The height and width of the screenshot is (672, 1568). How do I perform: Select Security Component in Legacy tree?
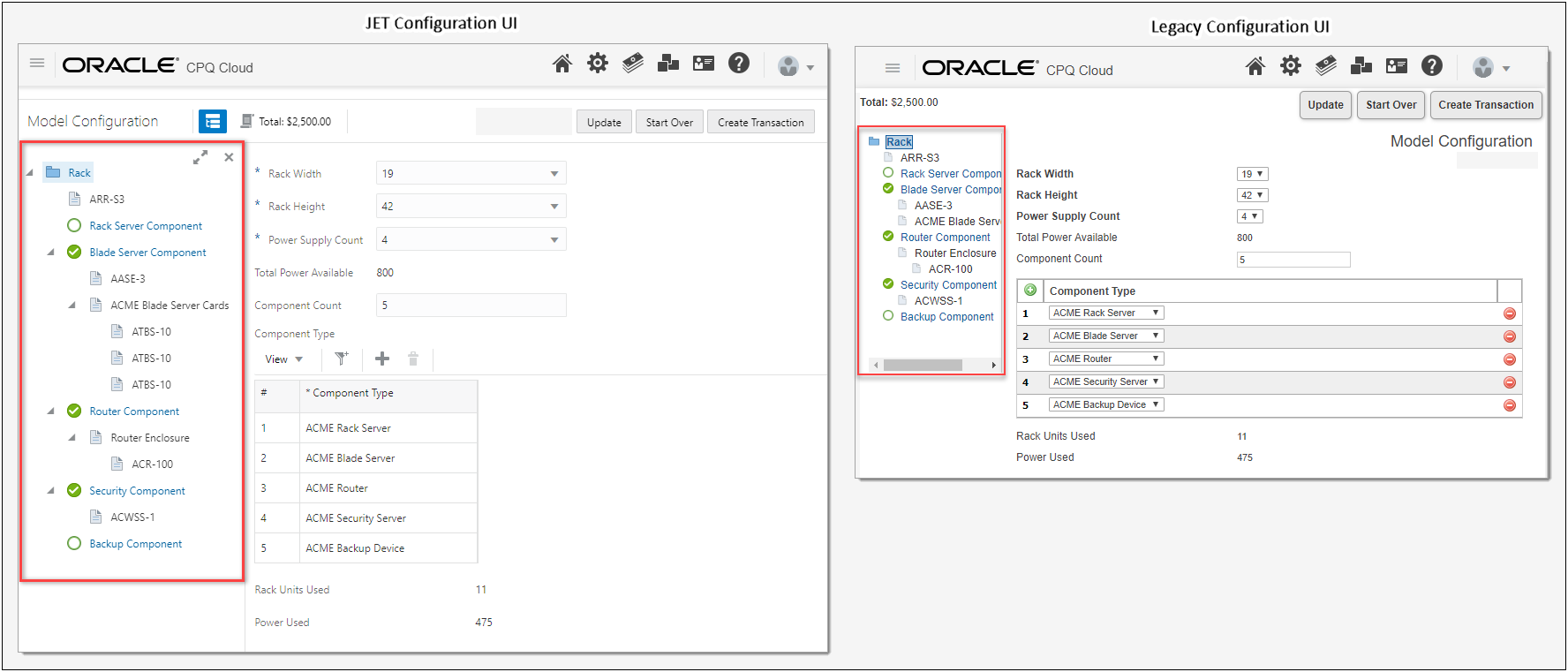pos(948,285)
